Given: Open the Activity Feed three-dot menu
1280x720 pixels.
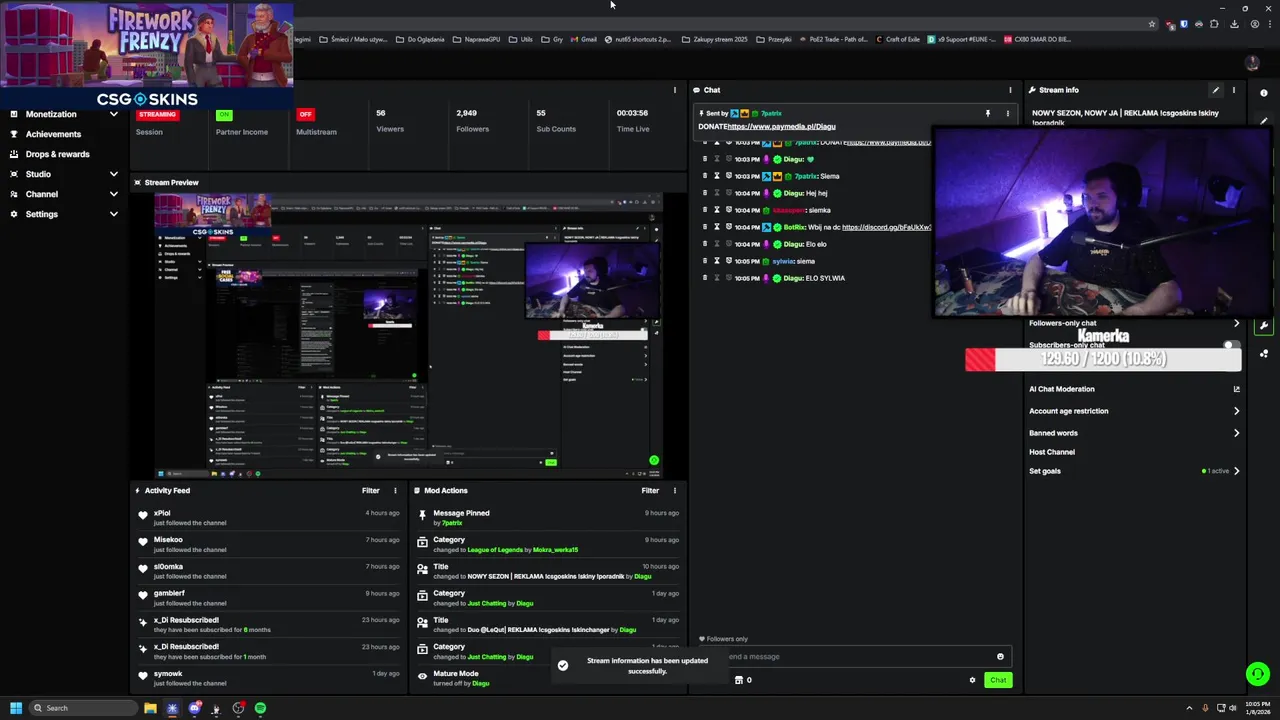Looking at the screenshot, I should [x=395, y=491].
